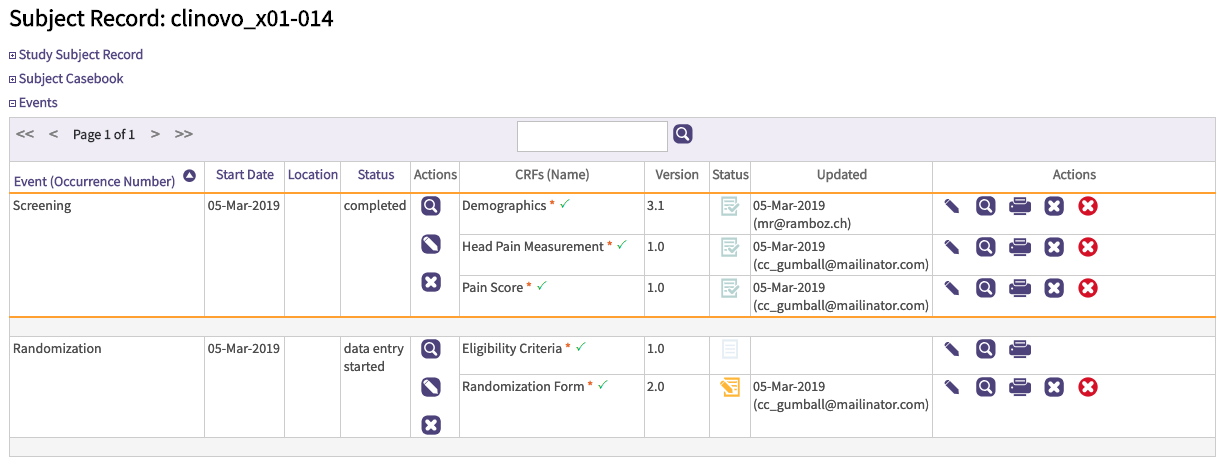This screenshot has height=465, width=1224.
Task: Click the Randomization Form status icon
Action: [x=730, y=388]
